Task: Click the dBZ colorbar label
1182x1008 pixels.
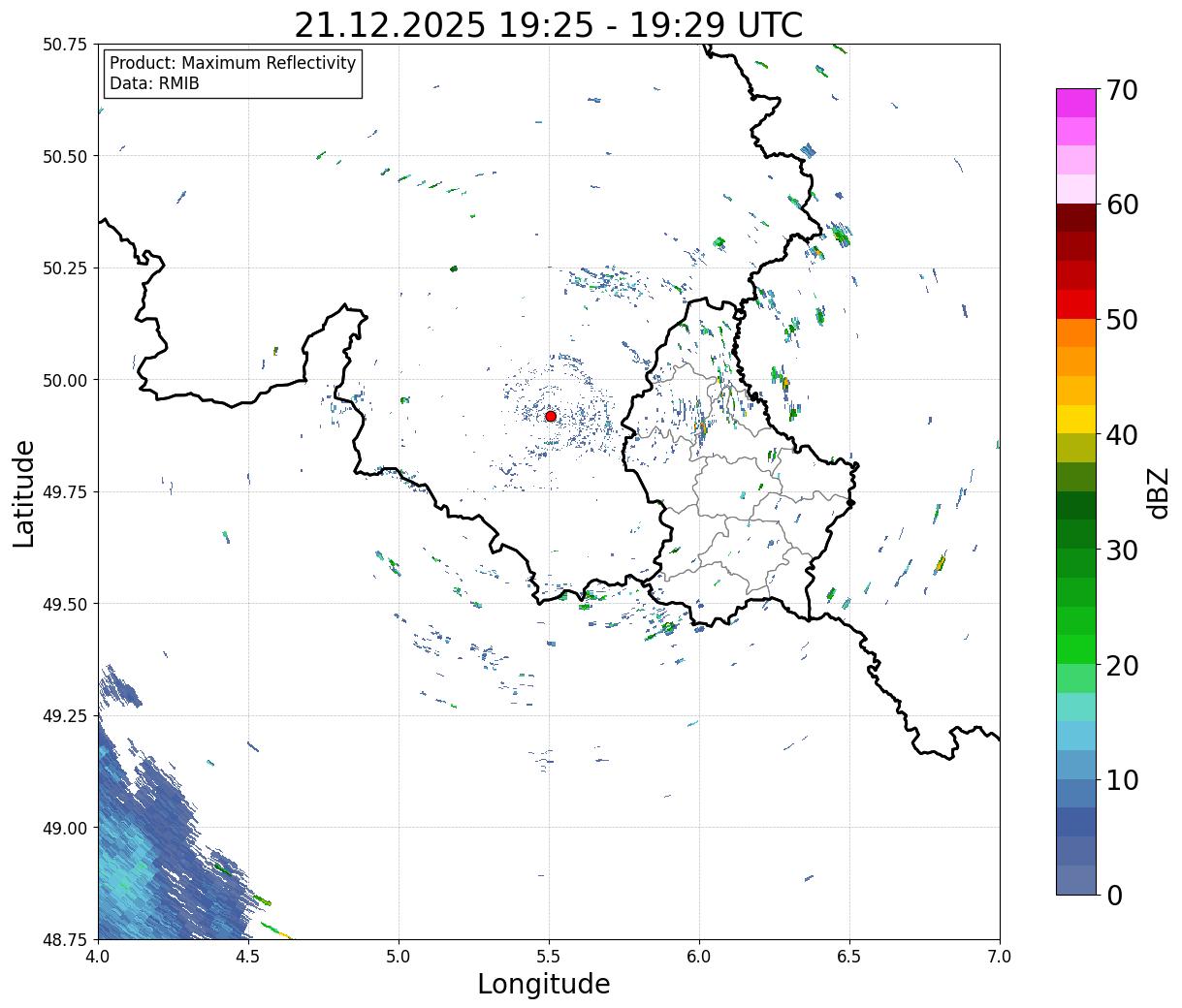Action: [1158, 491]
